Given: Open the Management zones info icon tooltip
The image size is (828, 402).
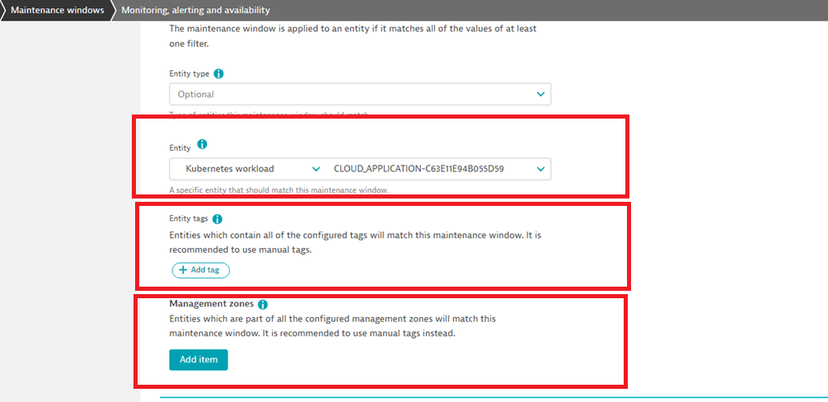Looking at the screenshot, I should [263, 303].
